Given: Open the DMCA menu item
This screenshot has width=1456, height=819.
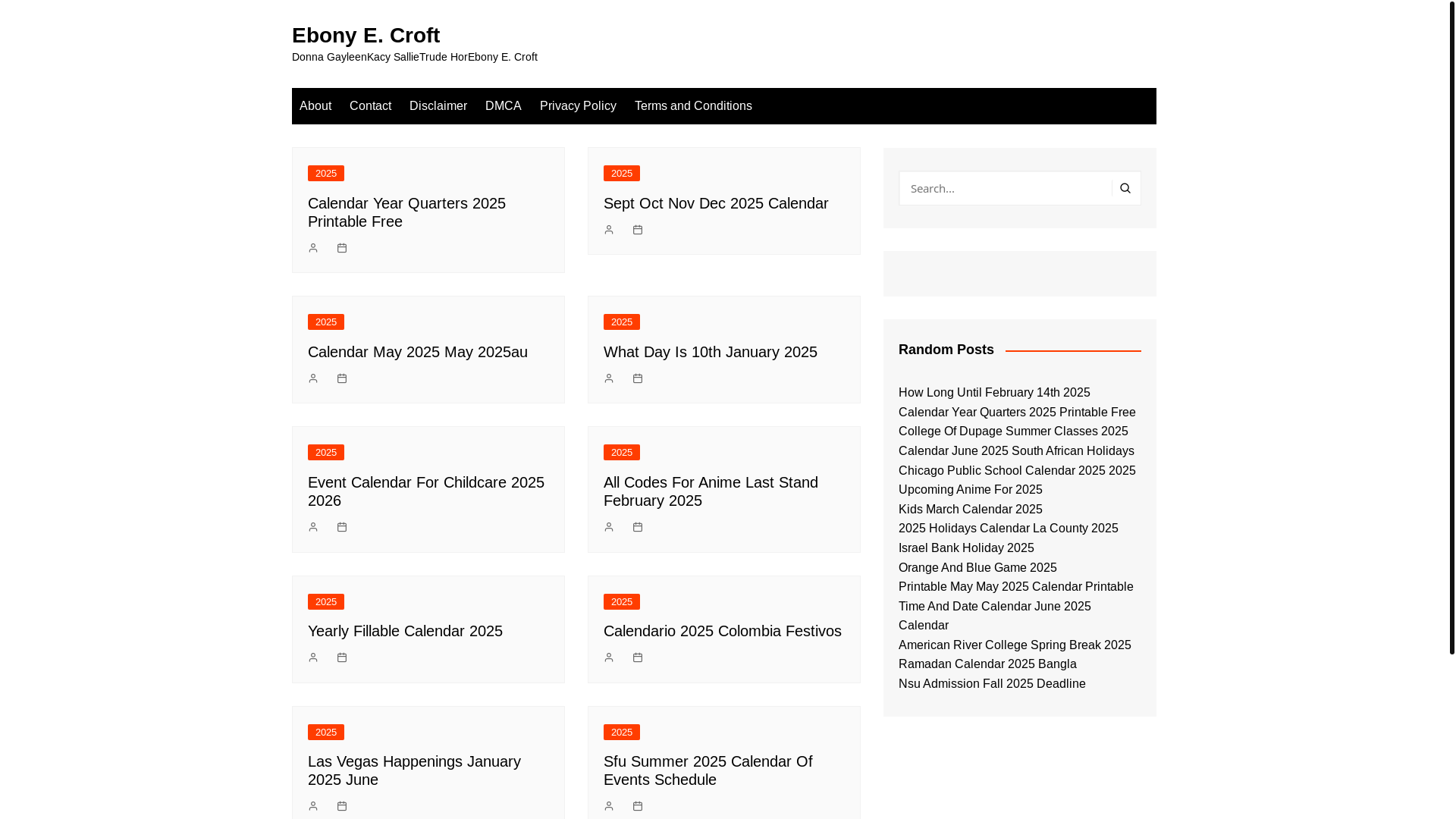Looking at the screenshot, I should coord(504,106).
